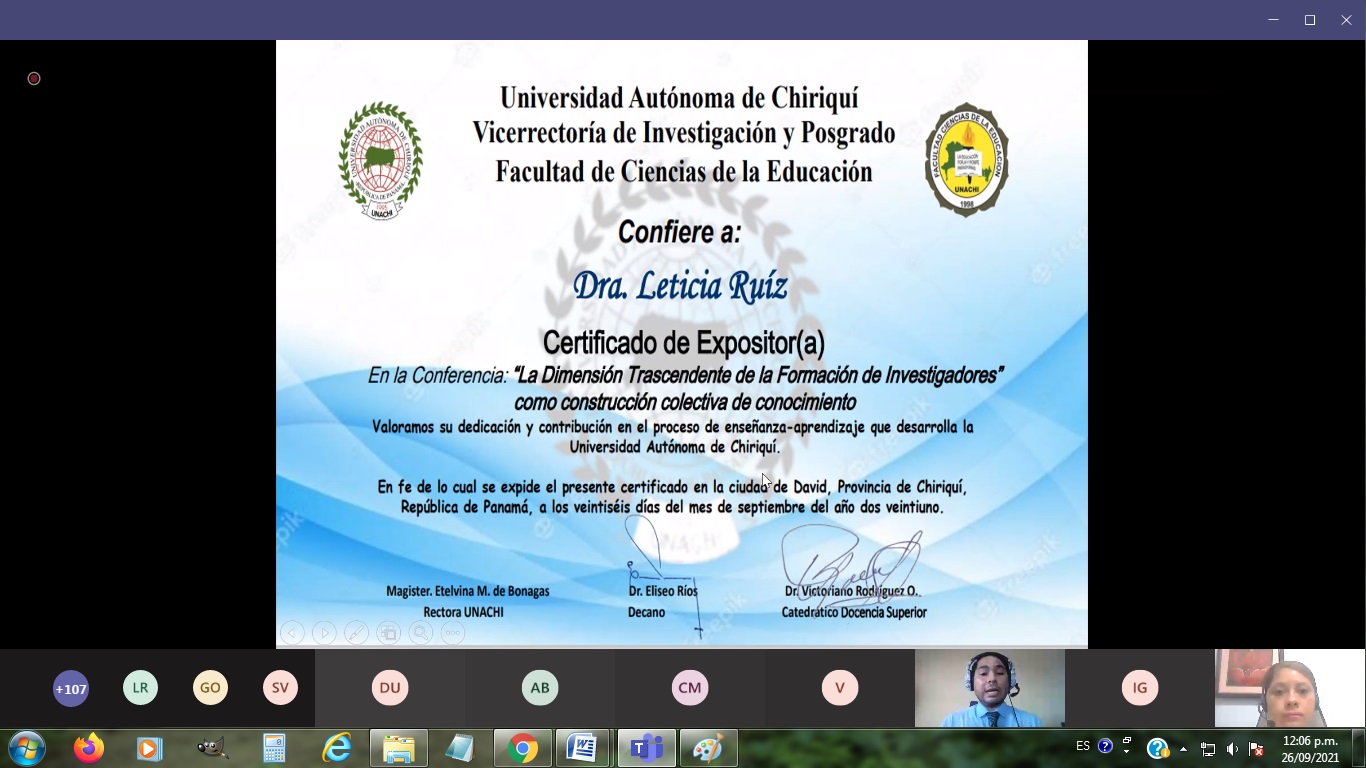Image resolution: width=1366 pixels, height=768 pixels.
Task: Click "Certificado de Expositor(a)" heading
Action: (x=684, y=343)
